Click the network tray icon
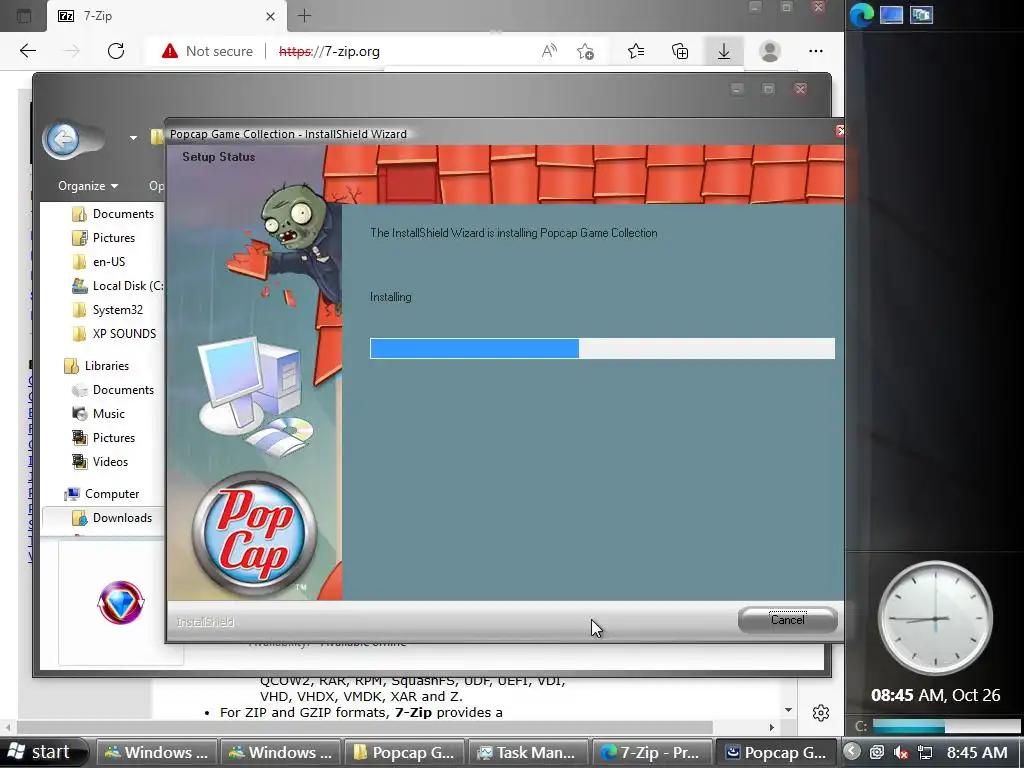 (924, 752)
